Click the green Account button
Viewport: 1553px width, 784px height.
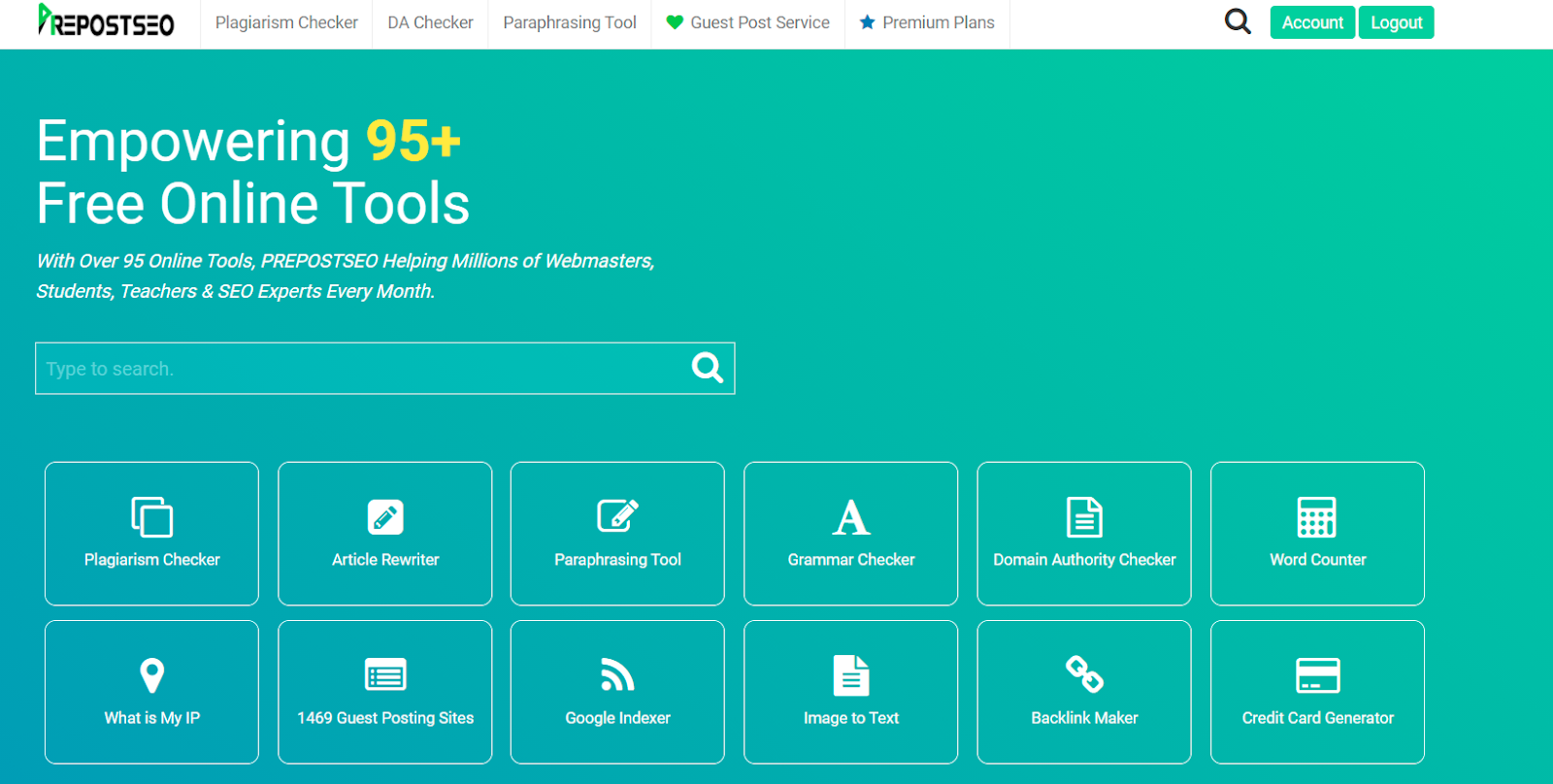tap(1312, 22)
